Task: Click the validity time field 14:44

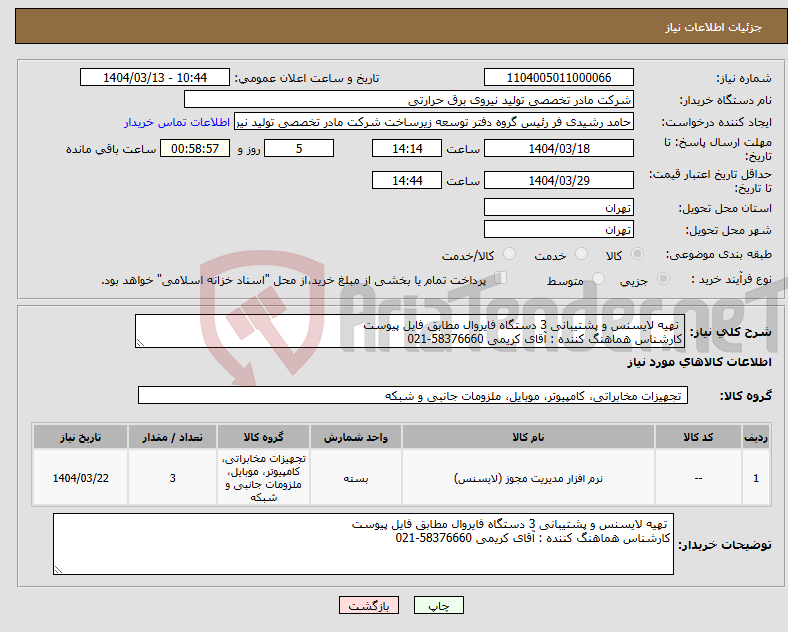Action: coord(407,180)
